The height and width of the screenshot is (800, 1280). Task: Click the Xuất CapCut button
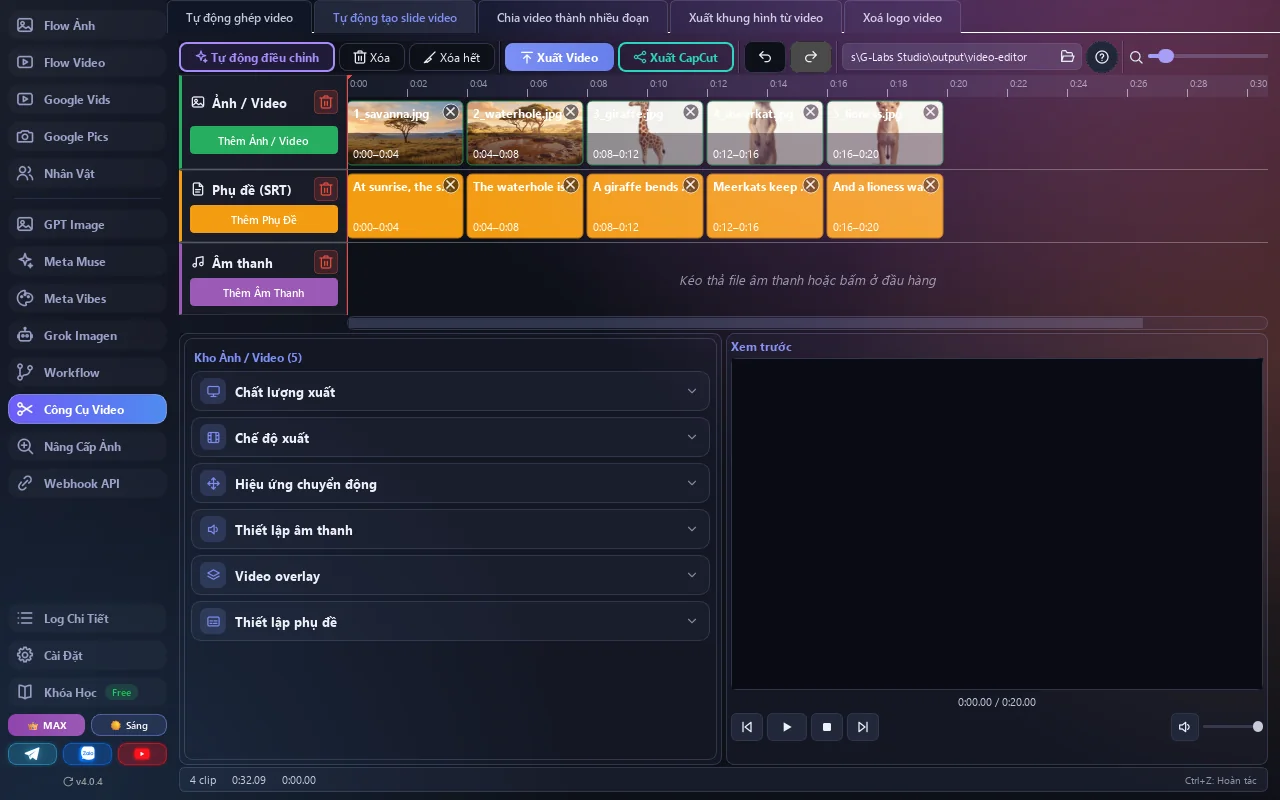676,57
